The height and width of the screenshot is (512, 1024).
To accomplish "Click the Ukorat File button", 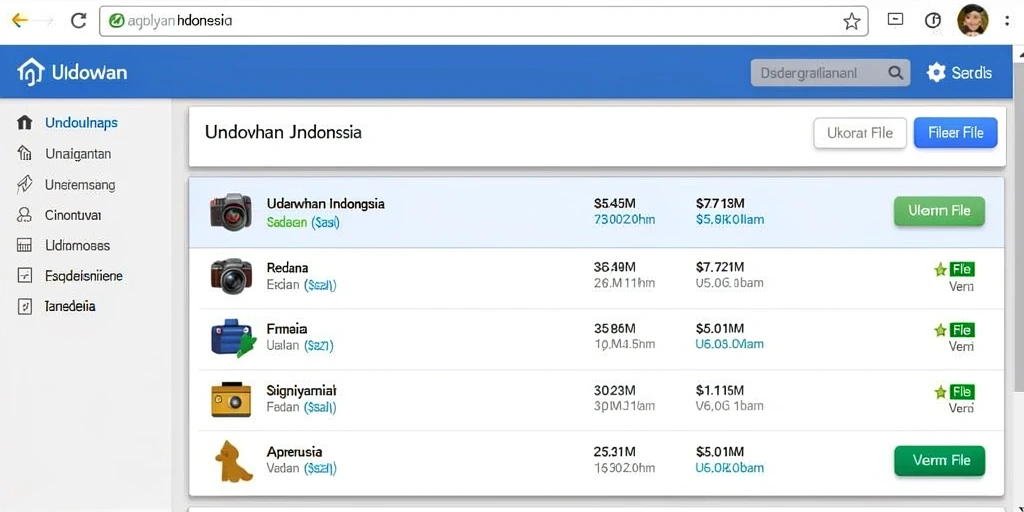I will [x=860, y=133].
